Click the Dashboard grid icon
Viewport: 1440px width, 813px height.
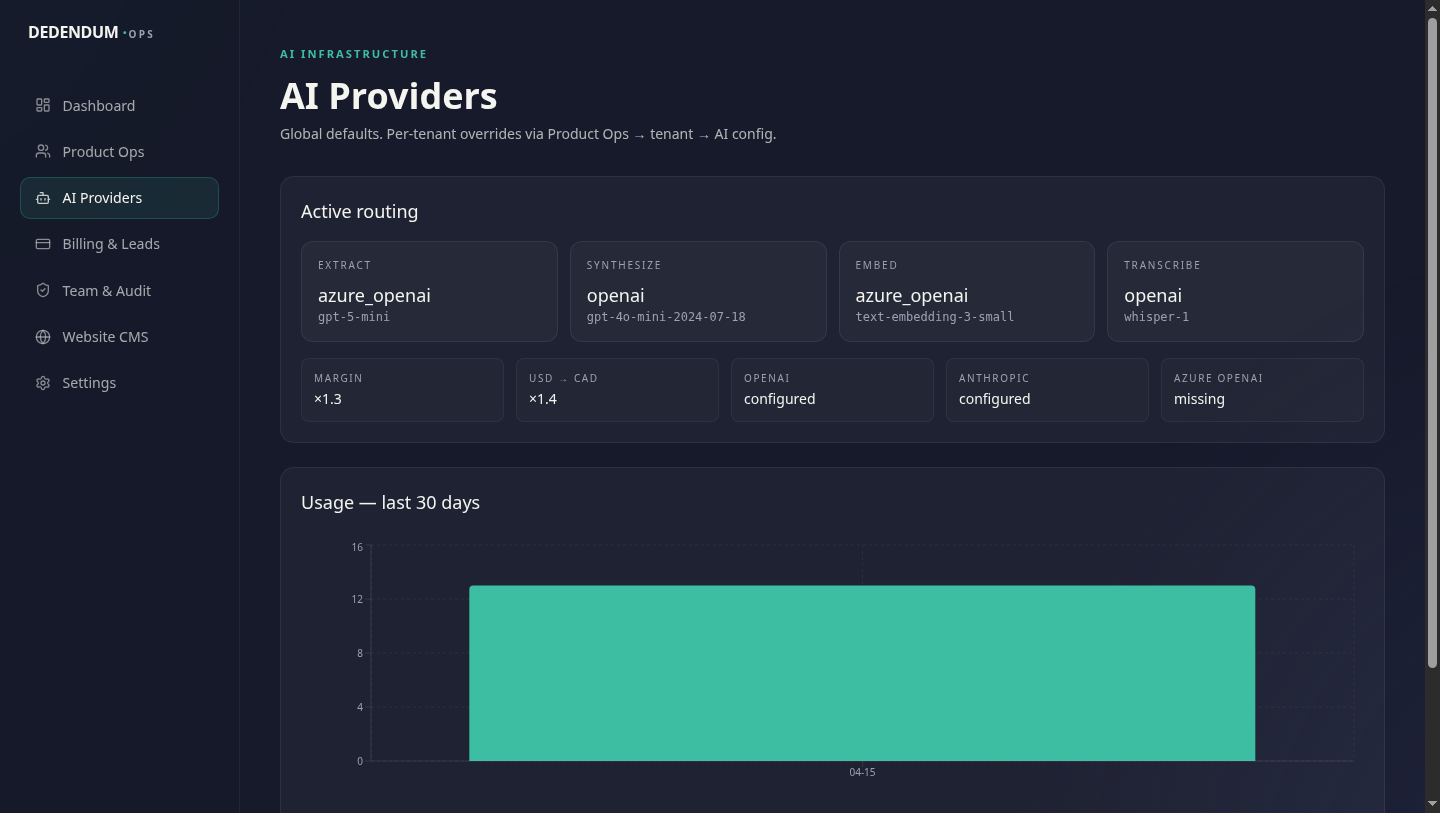43,105
